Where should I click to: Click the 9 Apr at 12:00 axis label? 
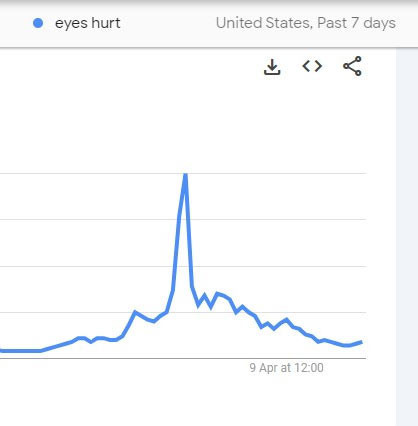pos(286,368)
